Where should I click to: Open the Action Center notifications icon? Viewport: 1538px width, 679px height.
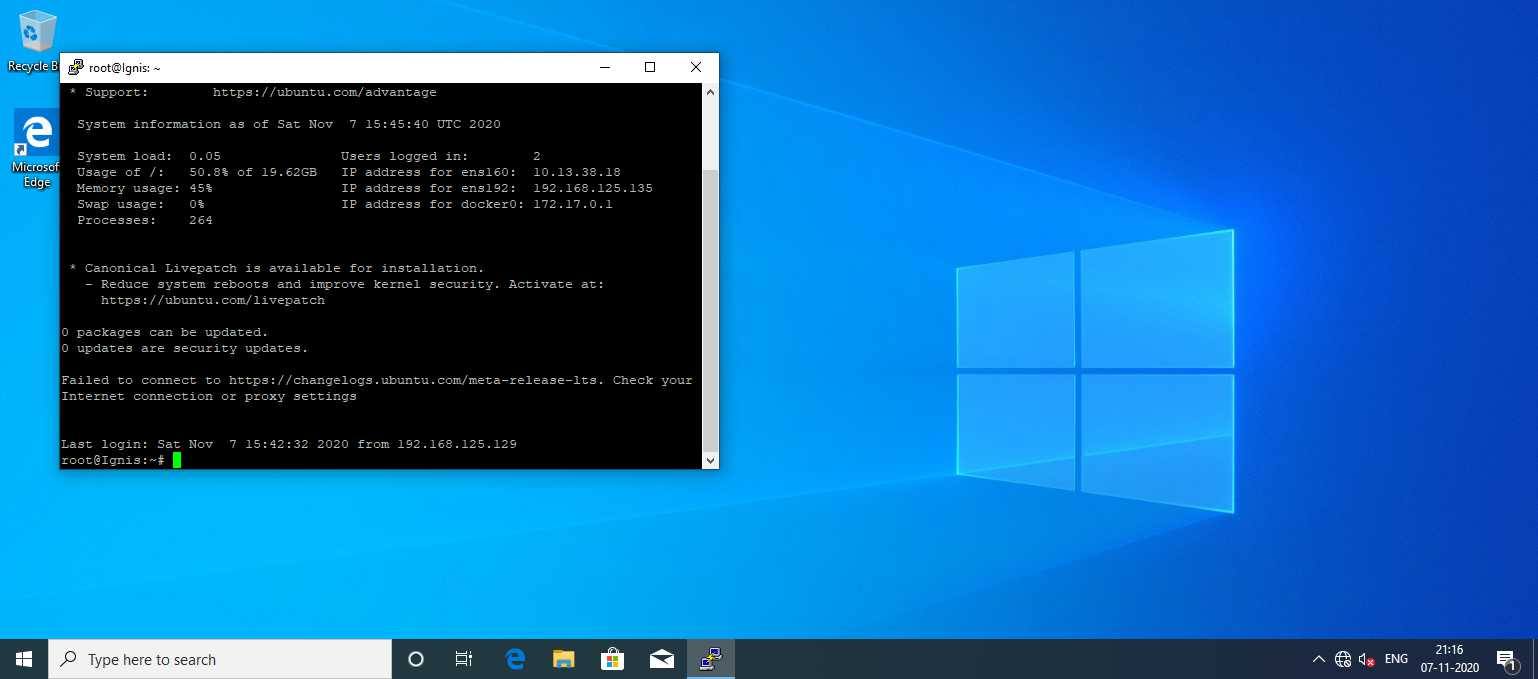1506,659
